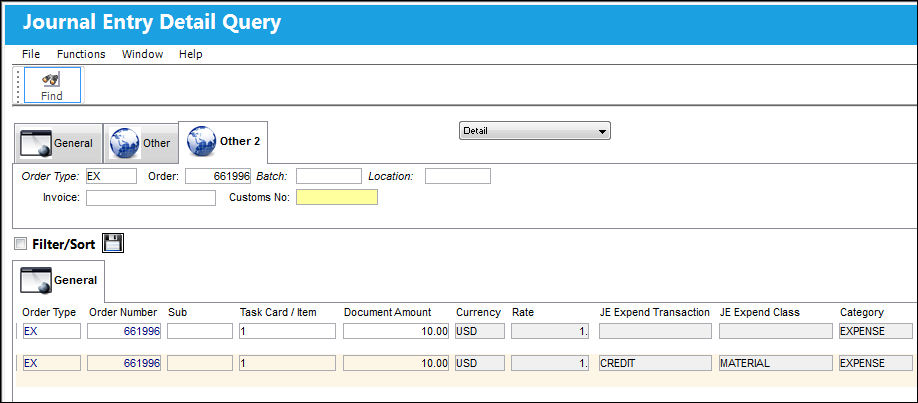The image size is (918, 403).
Task: Click the Category column header
Action: [862, 312]
